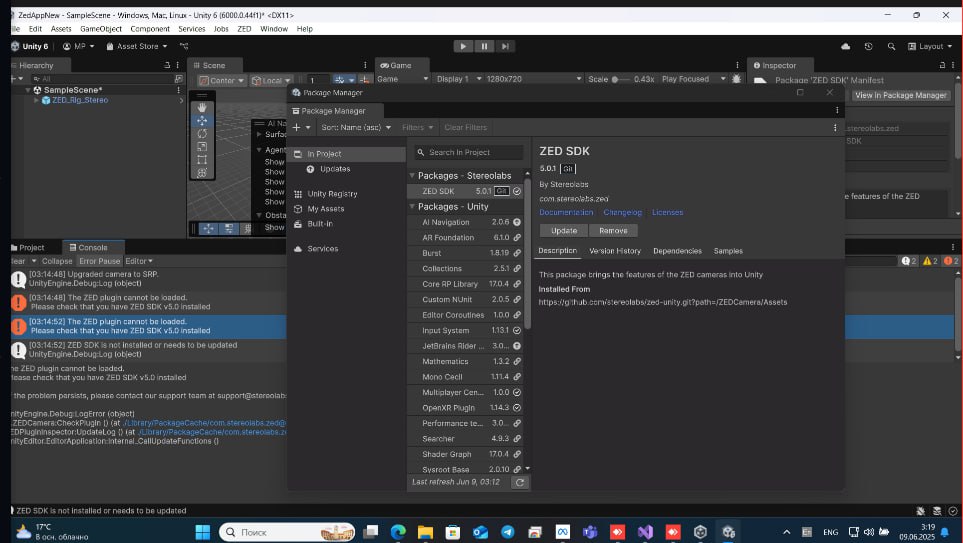
Task: Open Microsoft Edge from the taskbar
Action: tap(398, 532)
